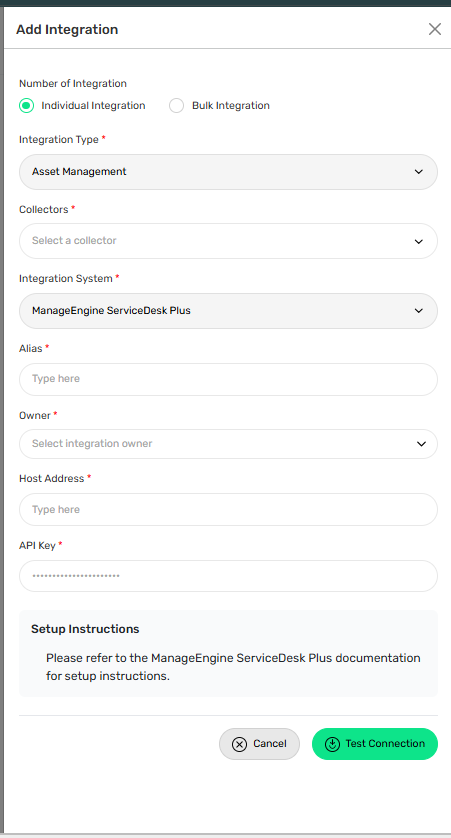Select Bulk Integration radio button

[x=176, y=106]
